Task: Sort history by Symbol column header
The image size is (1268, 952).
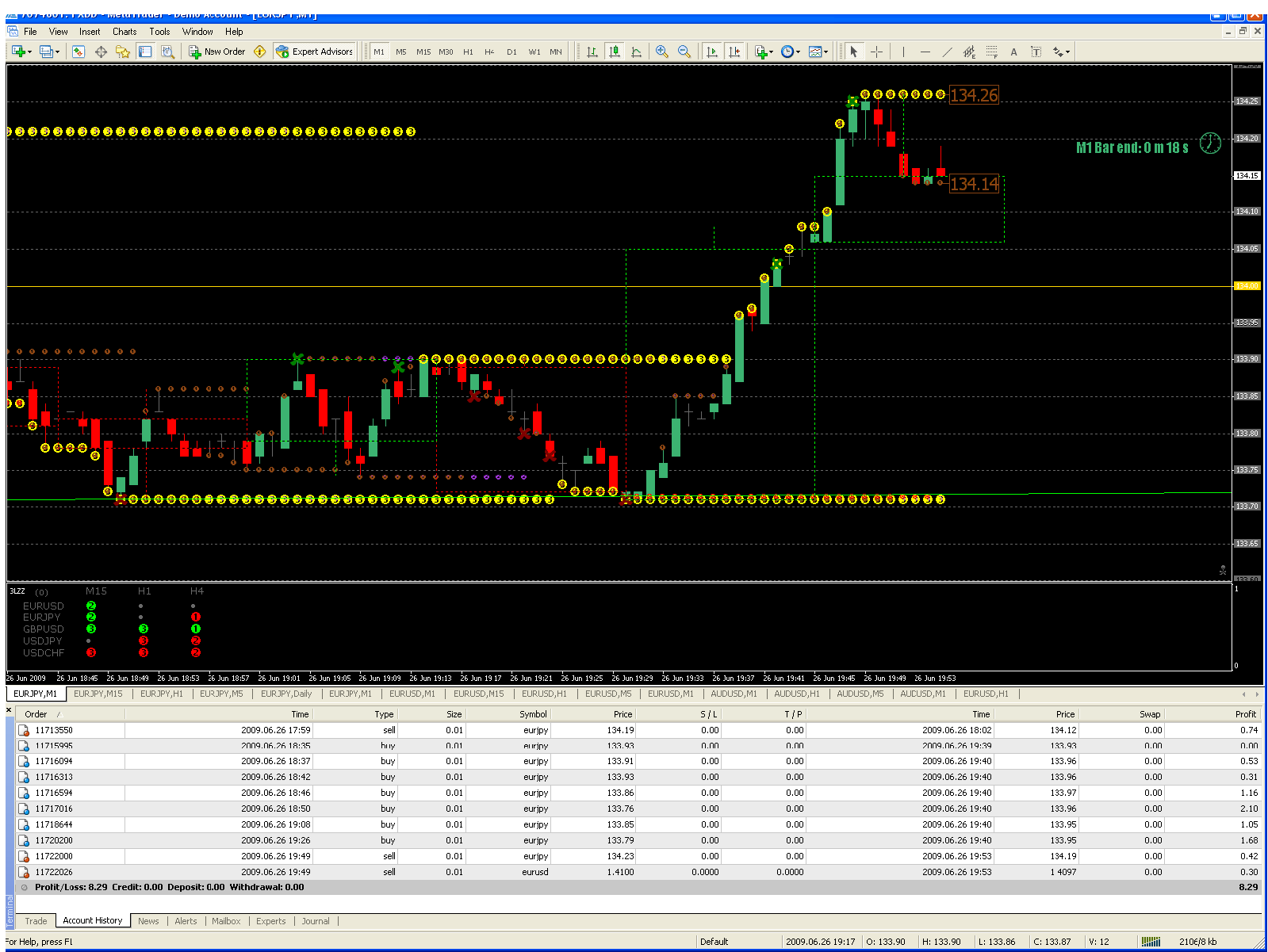Action: click(x=533, y=714)
